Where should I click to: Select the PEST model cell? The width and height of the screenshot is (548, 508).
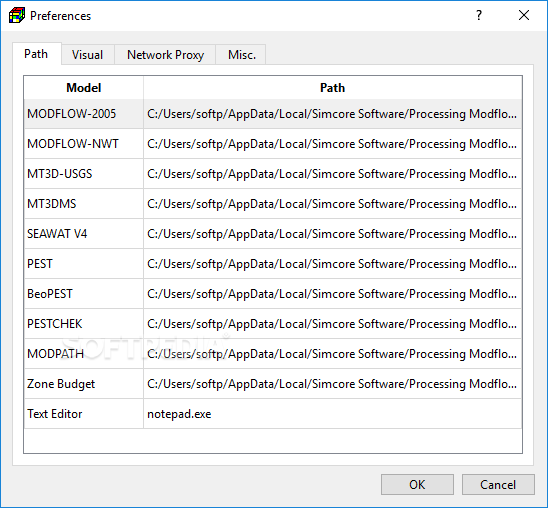(x=84, y=264)
